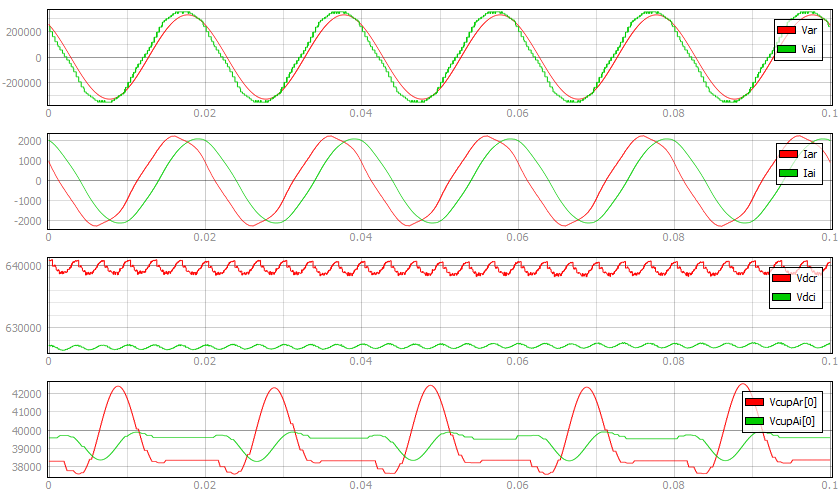Viewport: 839px width, 499px height.
Task: Select the red VcupAr[0] legend swatch
Action: coord(757,401)
